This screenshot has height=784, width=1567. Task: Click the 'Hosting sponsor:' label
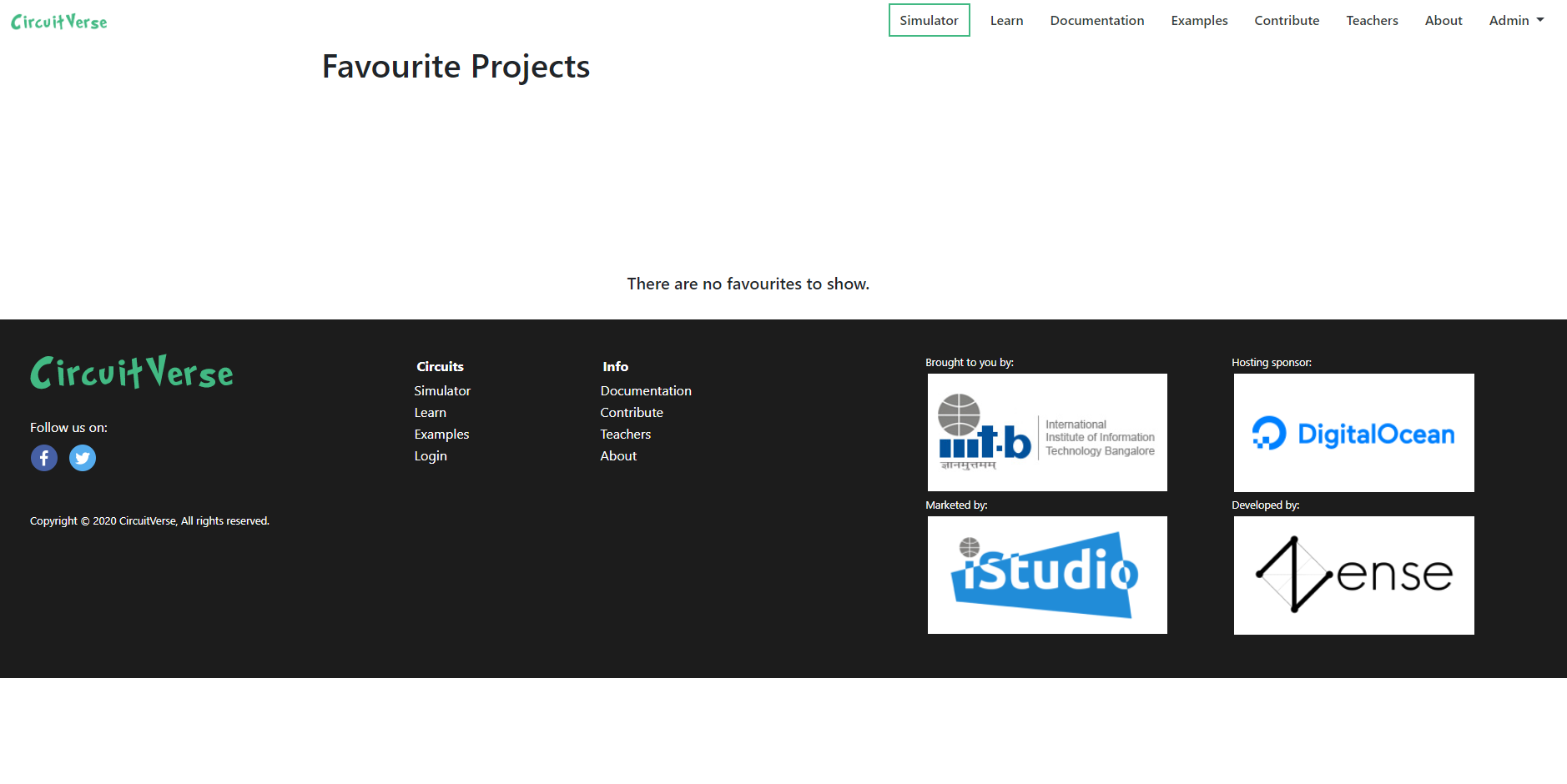[1272, 363]
